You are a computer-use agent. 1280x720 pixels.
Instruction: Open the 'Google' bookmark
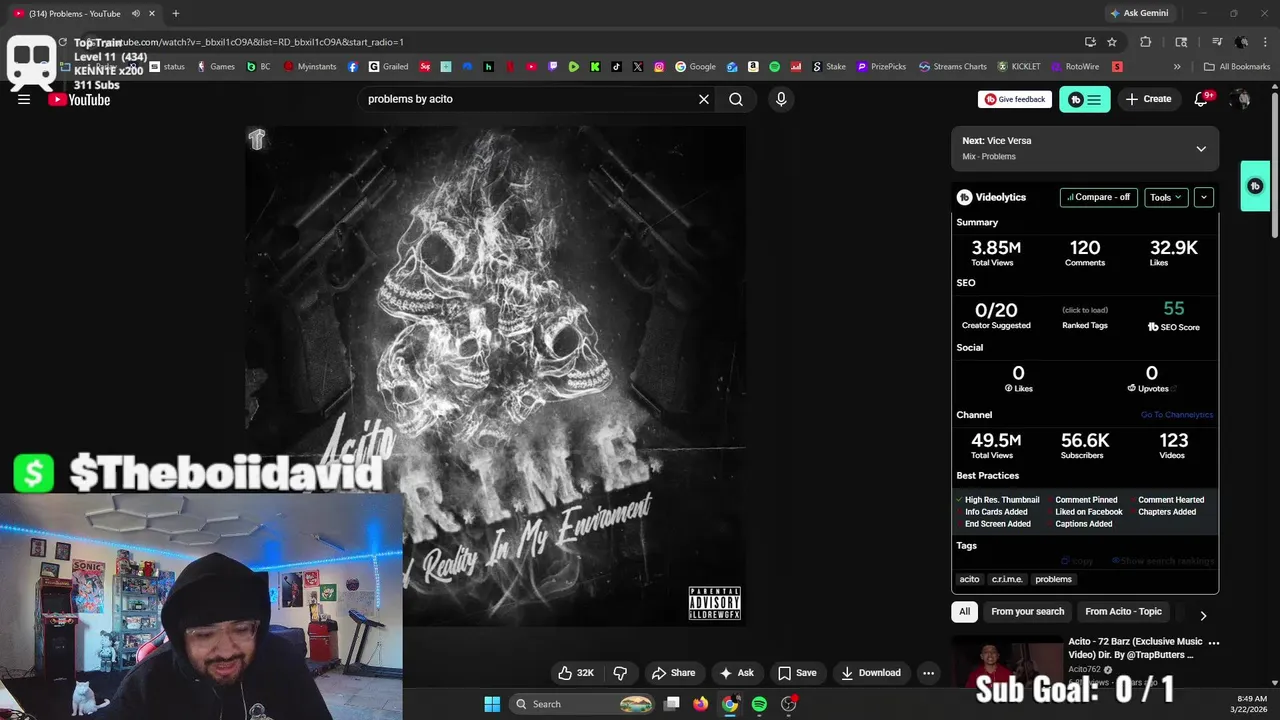pos(696,67)
